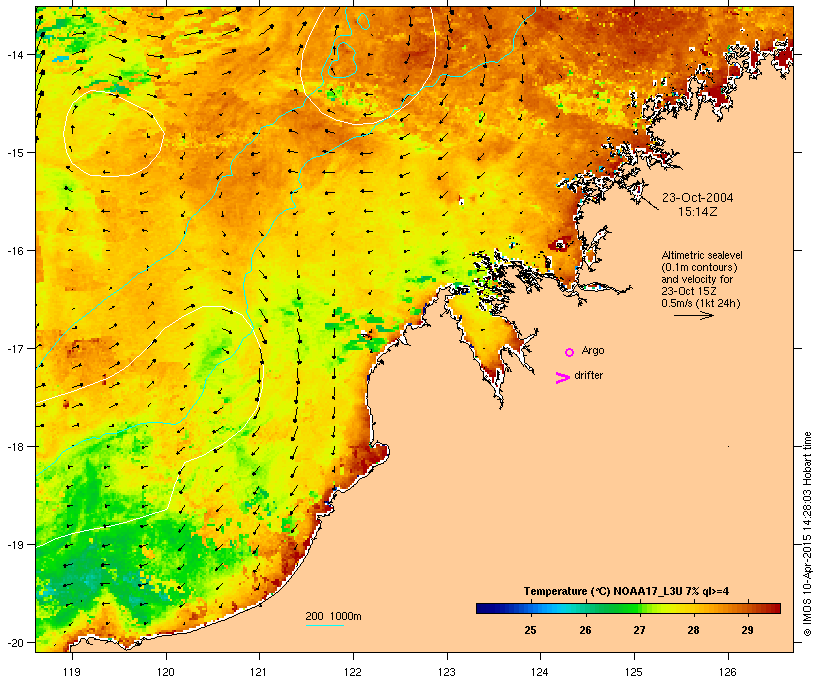The width and height of the screenshot is (820, 680).
Task: Click the longitude label '126'
Action: point(728,672)
